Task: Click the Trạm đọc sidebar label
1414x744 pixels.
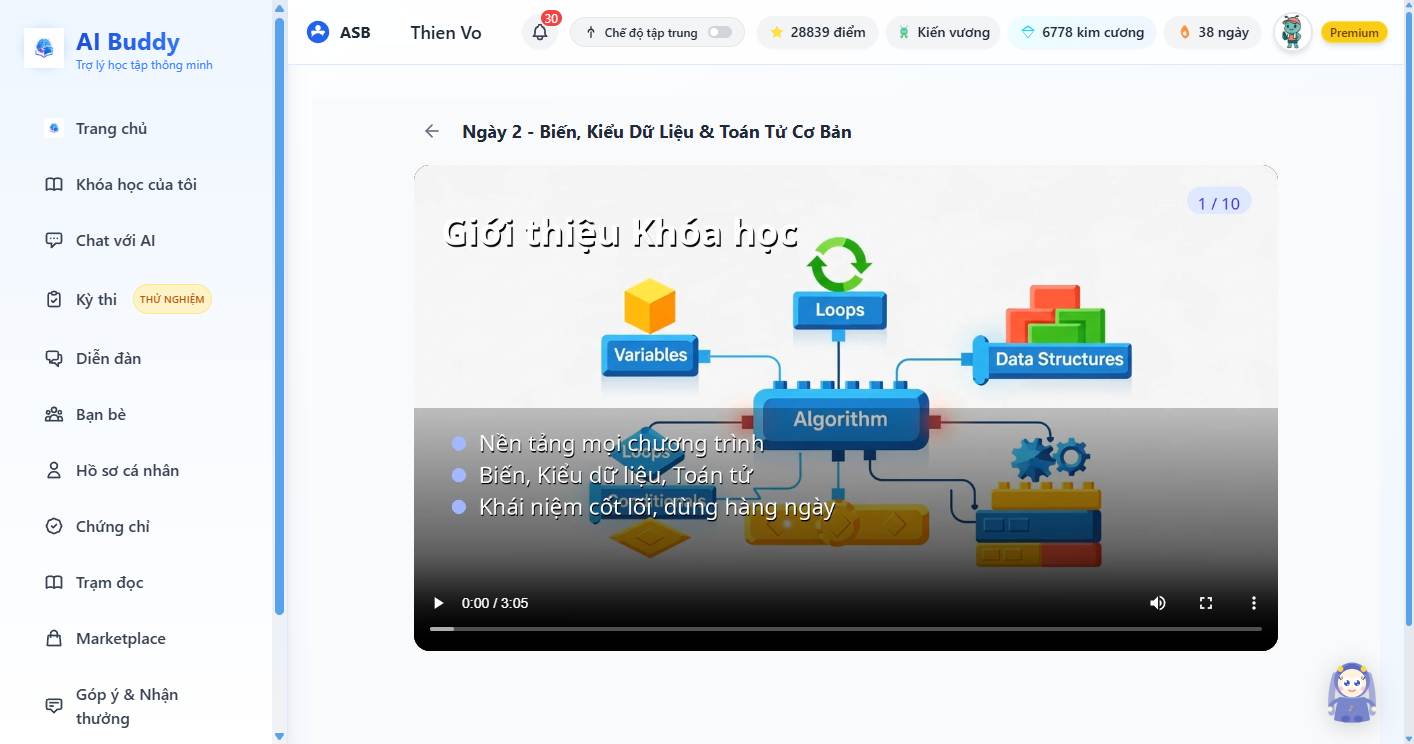Action: (110, 582)
